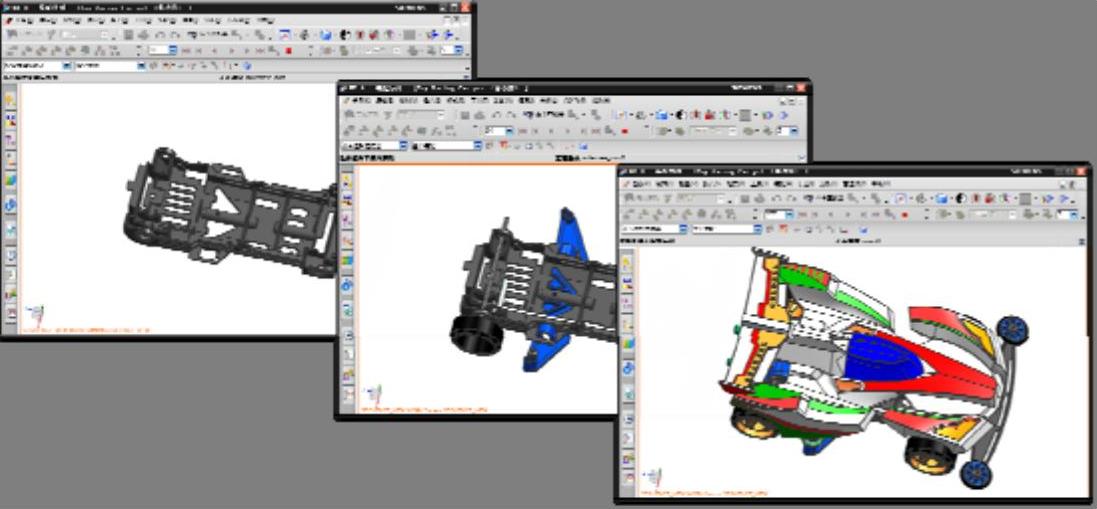Click the black-and-white half circle icon in back window

pyautogui.click(x=344, y=35)
